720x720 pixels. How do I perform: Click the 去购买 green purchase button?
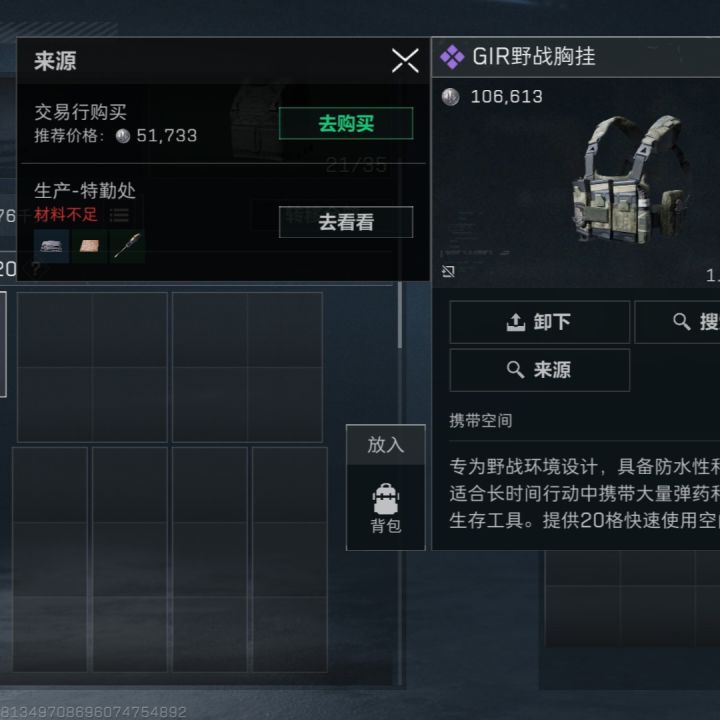[346, 123]
